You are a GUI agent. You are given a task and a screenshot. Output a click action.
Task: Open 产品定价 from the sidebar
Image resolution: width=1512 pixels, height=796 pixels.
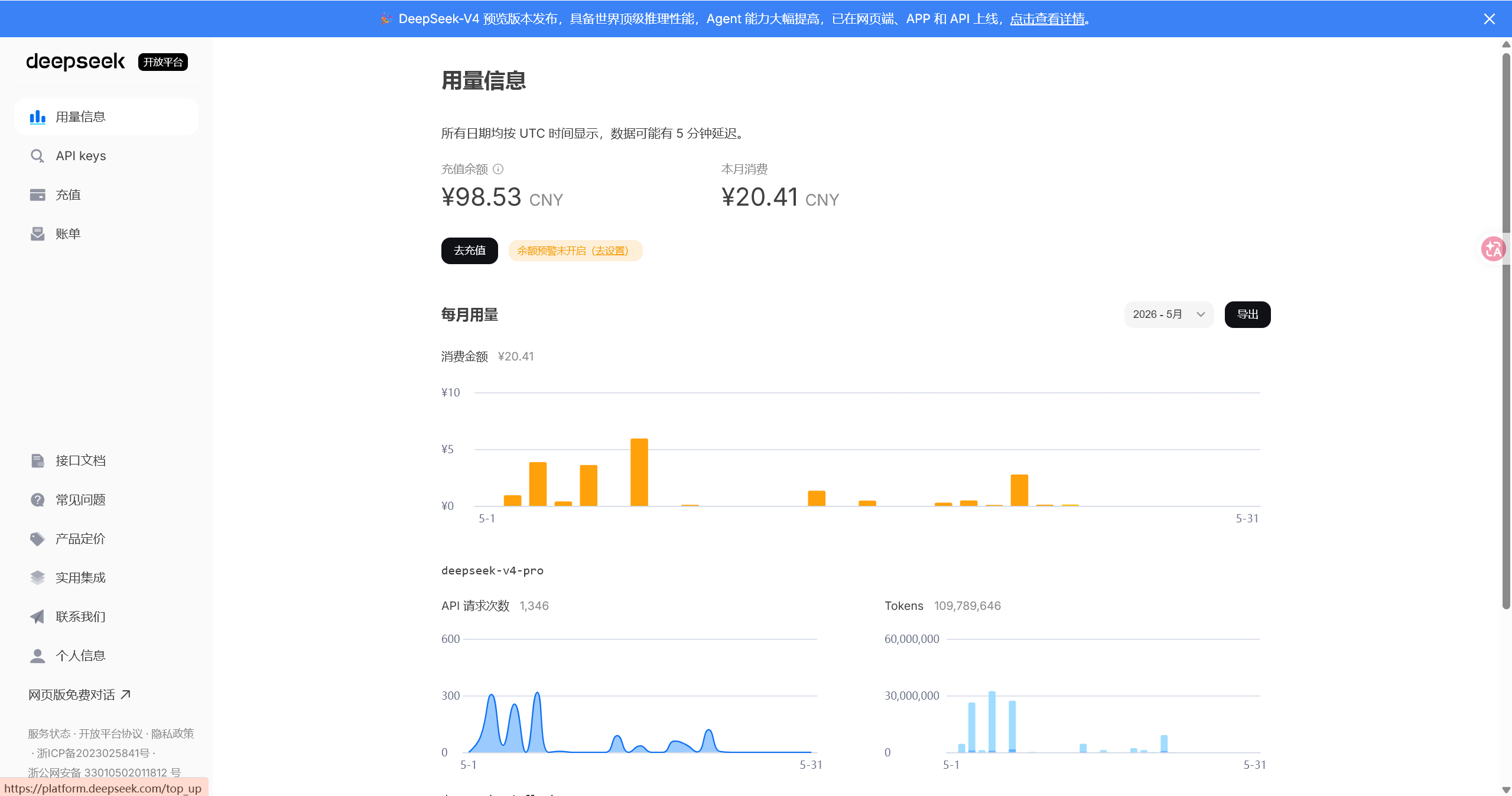coord(106,539)
